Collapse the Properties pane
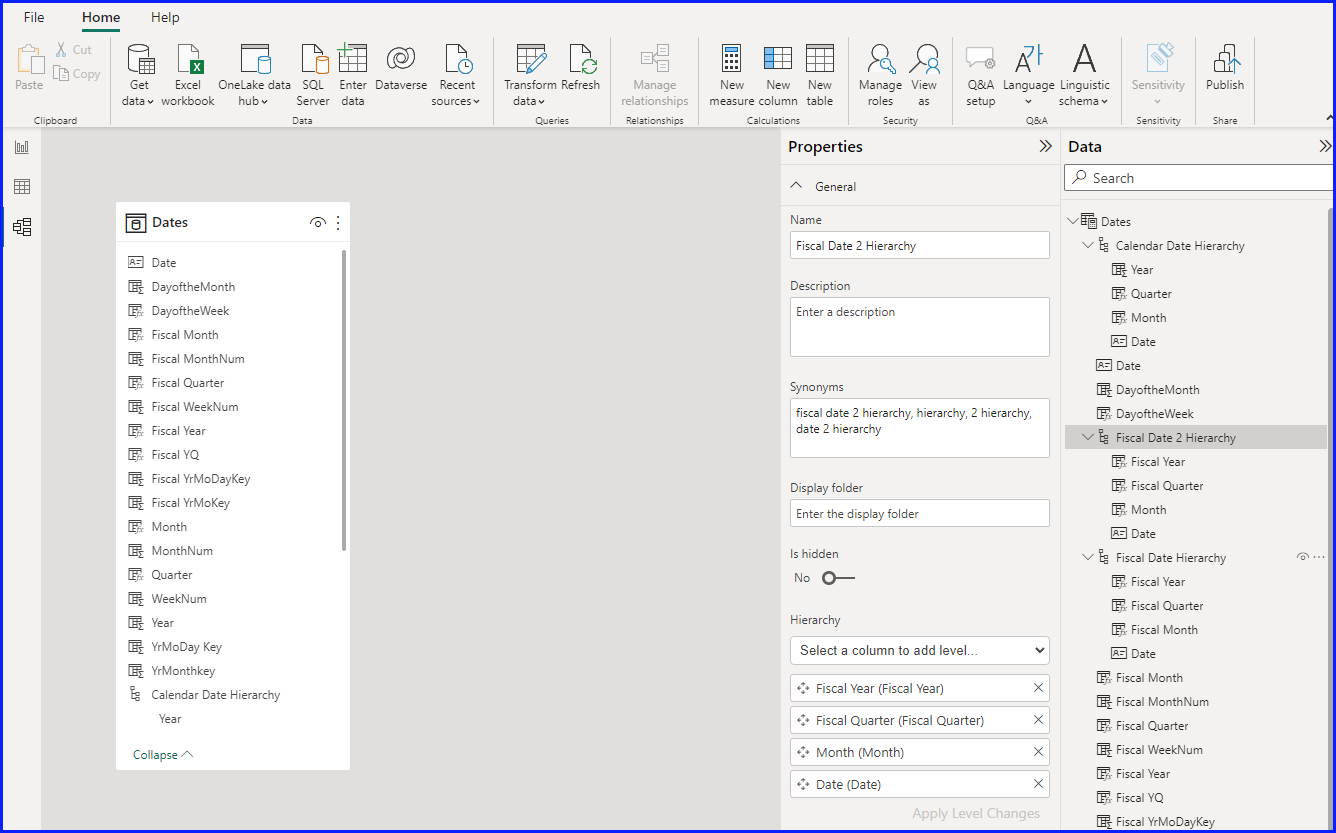Viewport: 1336px width, 833px height. (1046, 146)
